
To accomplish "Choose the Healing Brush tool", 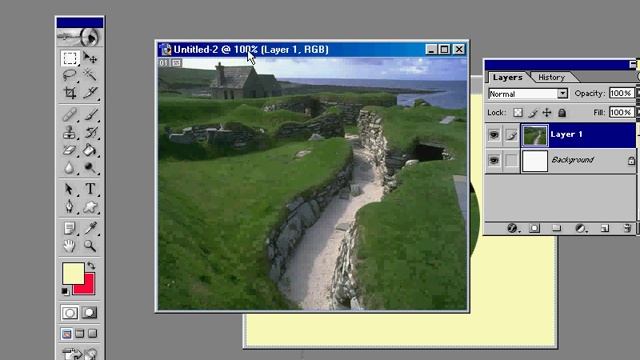I will (x=70, y=115).
